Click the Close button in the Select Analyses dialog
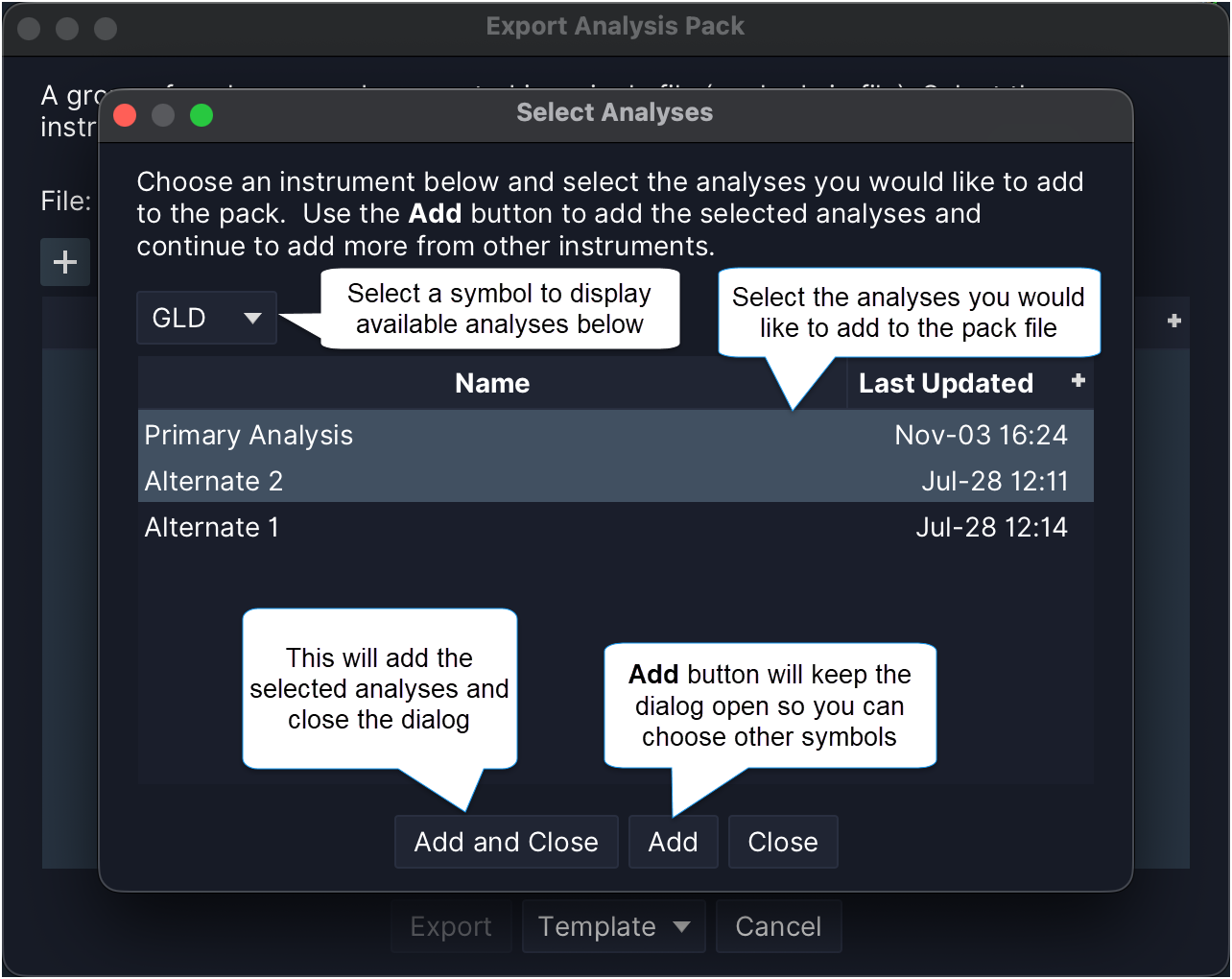This screenshot has height=979, width=1232. coord(782,842)
